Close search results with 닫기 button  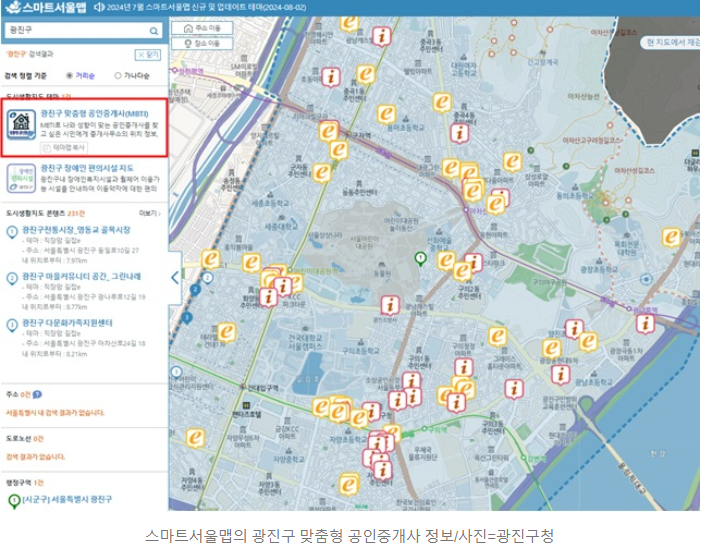(148, 55)
